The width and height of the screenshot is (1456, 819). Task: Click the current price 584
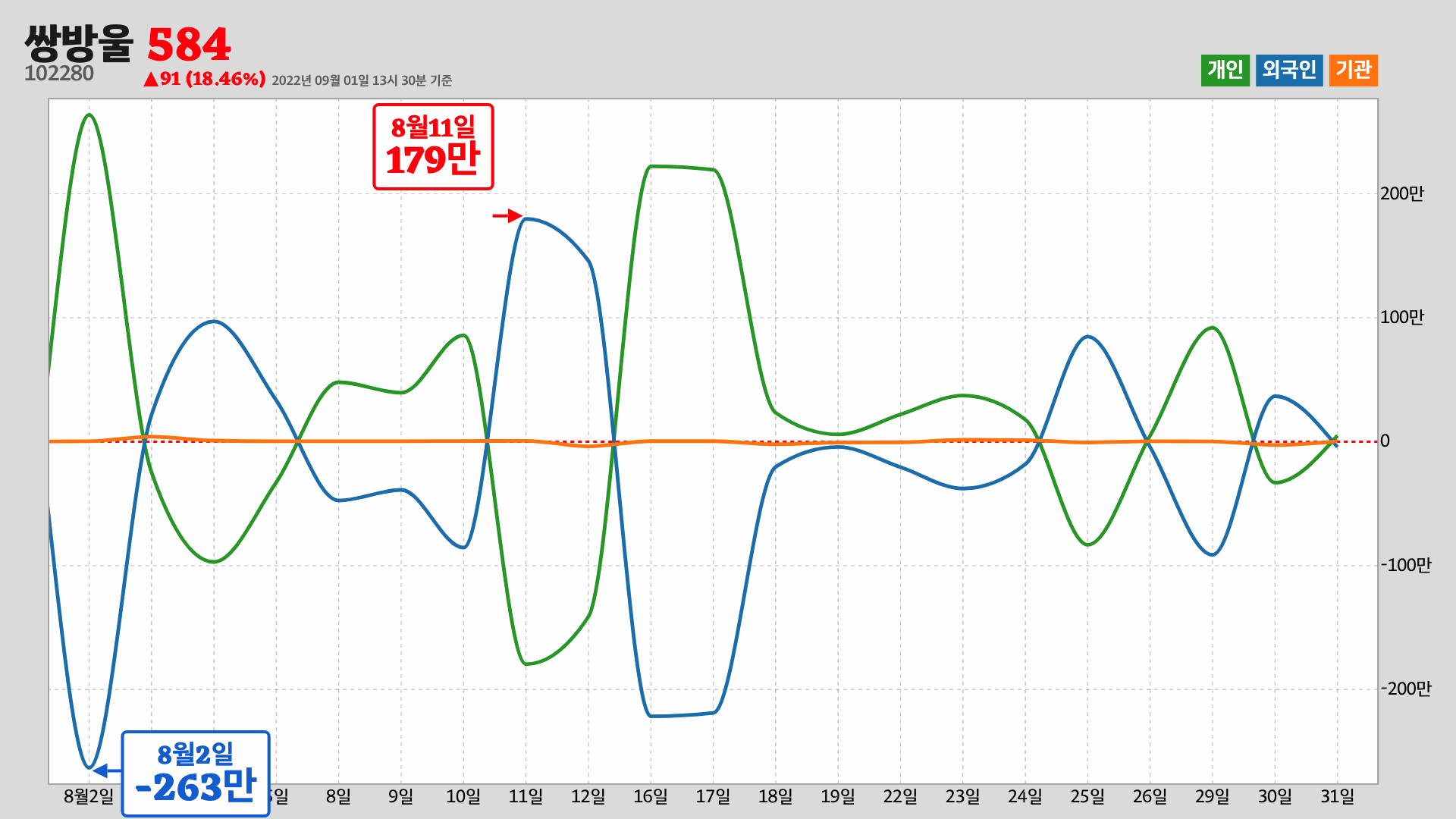[189, 45]
